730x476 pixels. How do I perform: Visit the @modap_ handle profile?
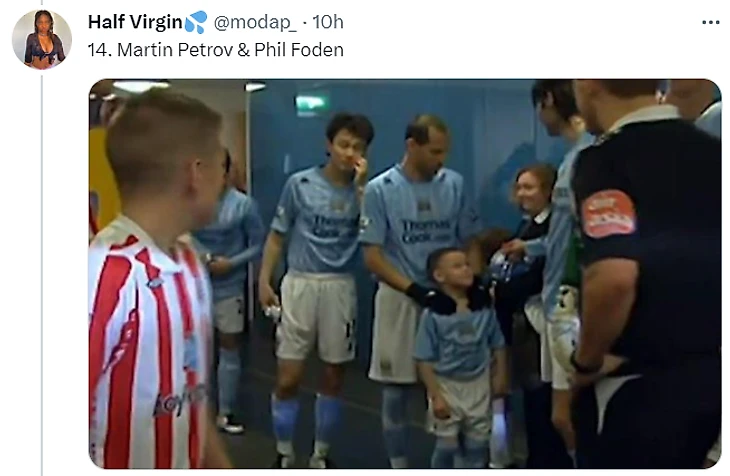point(255,22)
